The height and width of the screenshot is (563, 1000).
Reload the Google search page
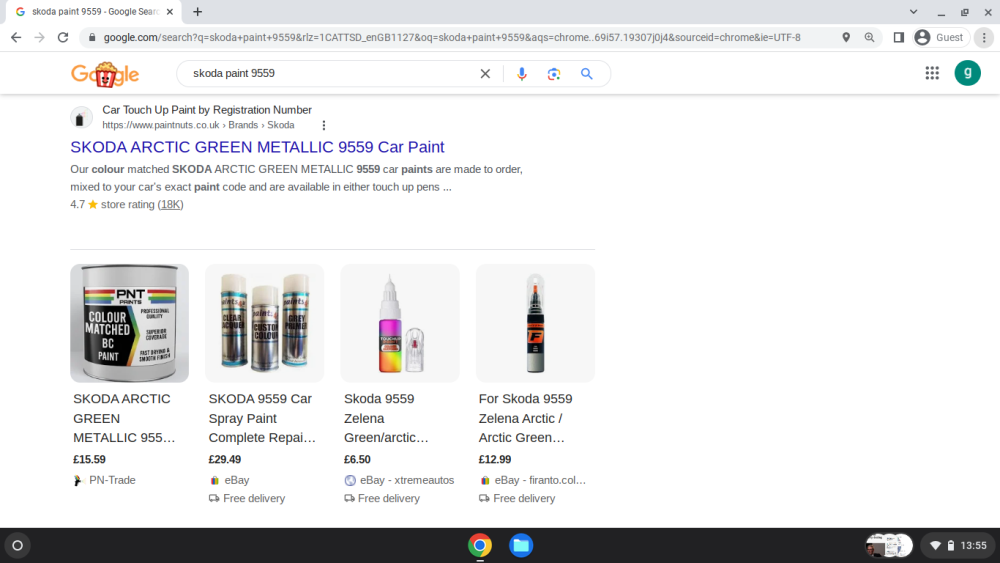[x=62, y=38]
